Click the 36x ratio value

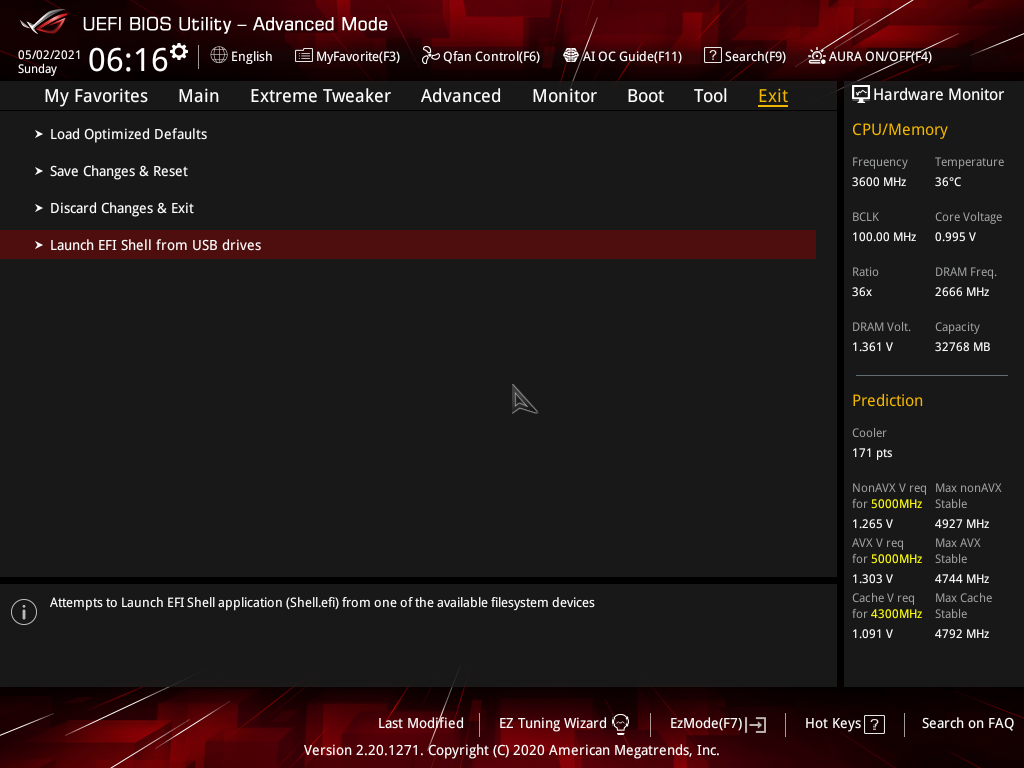coord(861,292)
